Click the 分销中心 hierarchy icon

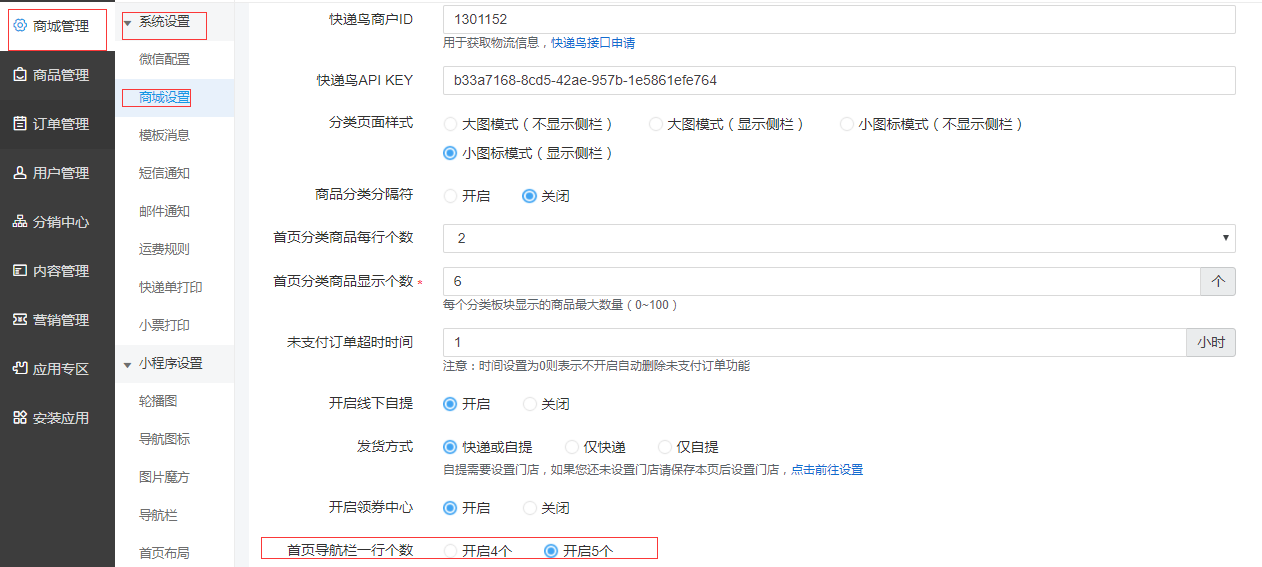20,222
